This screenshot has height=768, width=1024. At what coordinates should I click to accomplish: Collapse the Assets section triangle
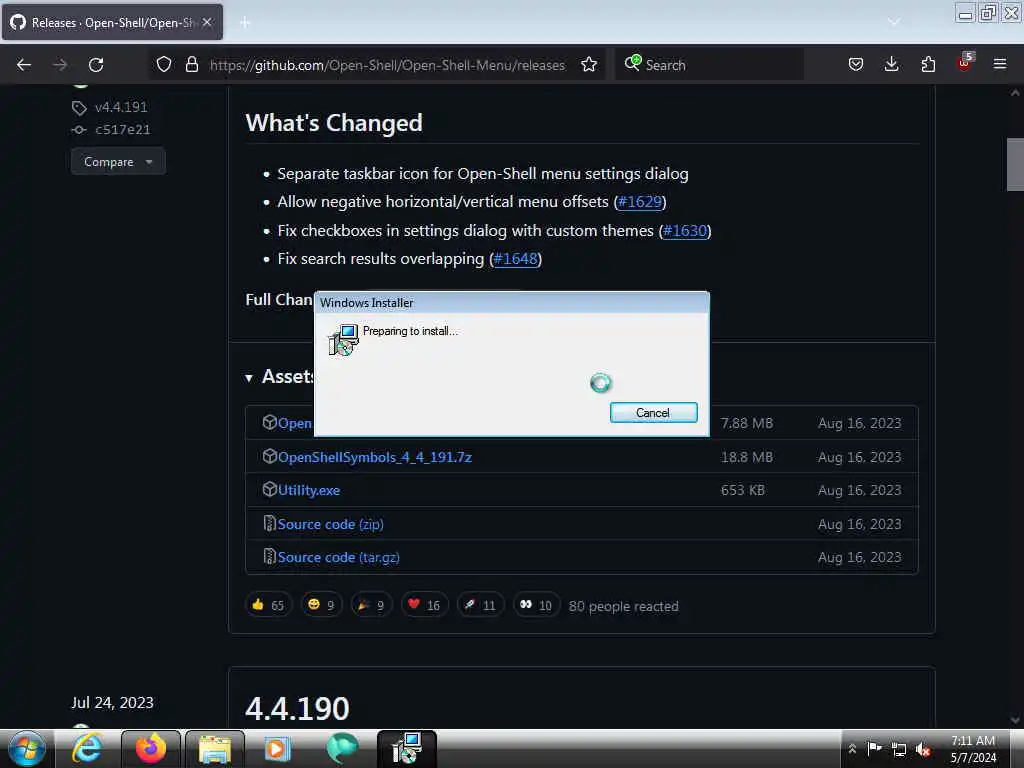click(x=249, y=378)
